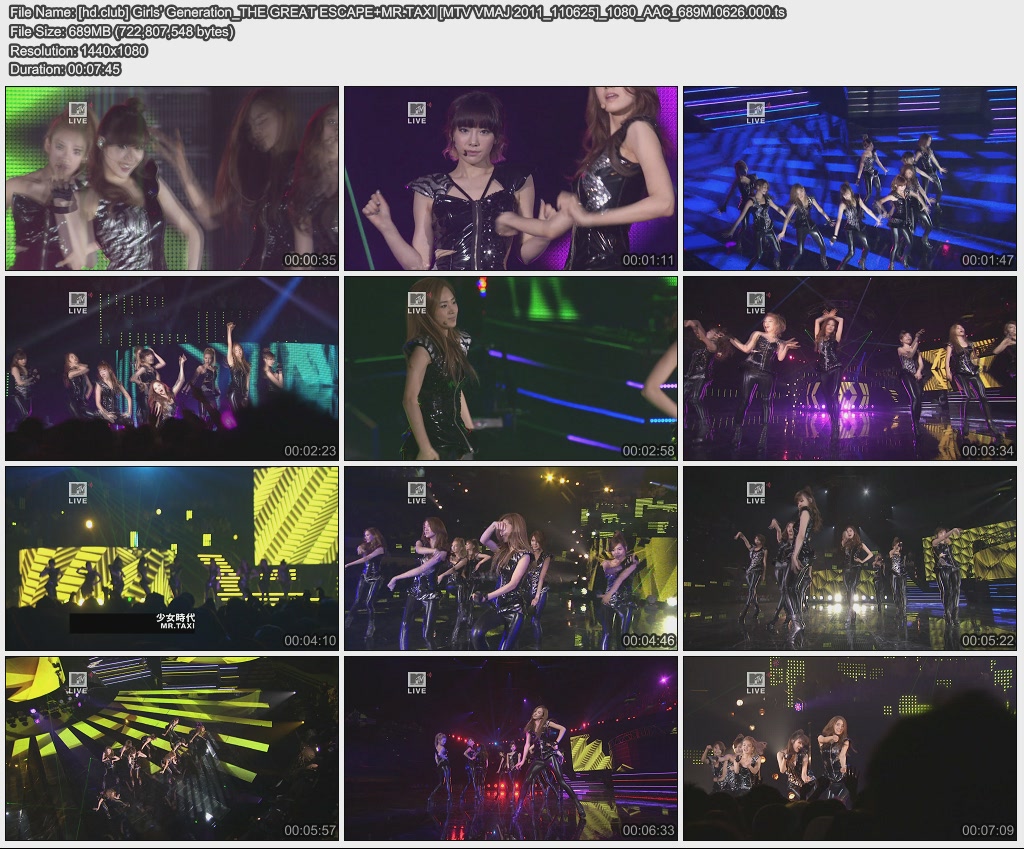Open the thumbnail timestamped 00:04:10
Screen dimensions: 1024x849
click(x=172, y=558)
